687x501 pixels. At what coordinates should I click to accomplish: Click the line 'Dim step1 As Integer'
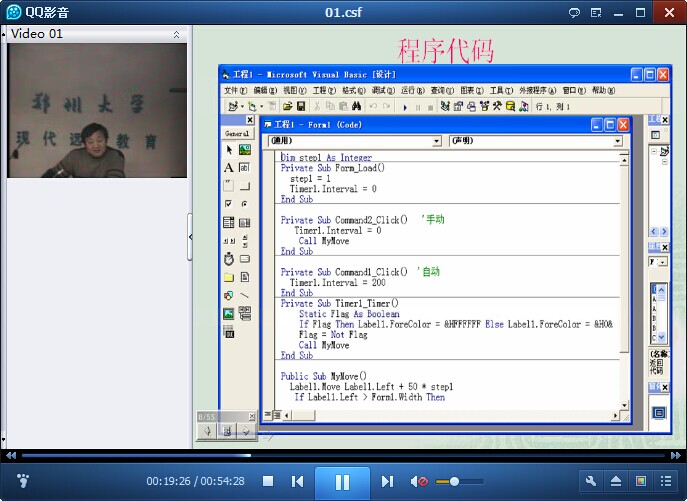[x=326, y=157]
